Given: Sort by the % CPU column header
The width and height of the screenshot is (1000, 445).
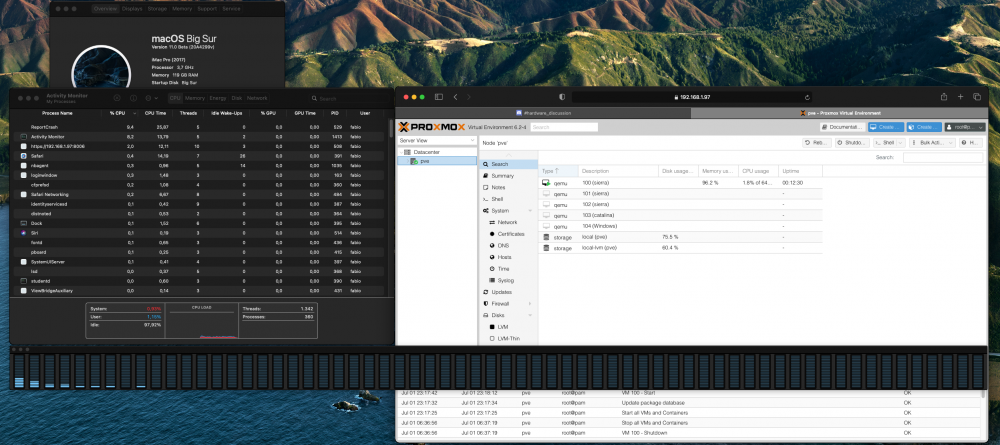Looking at the screenshot, I should point(117,113).
